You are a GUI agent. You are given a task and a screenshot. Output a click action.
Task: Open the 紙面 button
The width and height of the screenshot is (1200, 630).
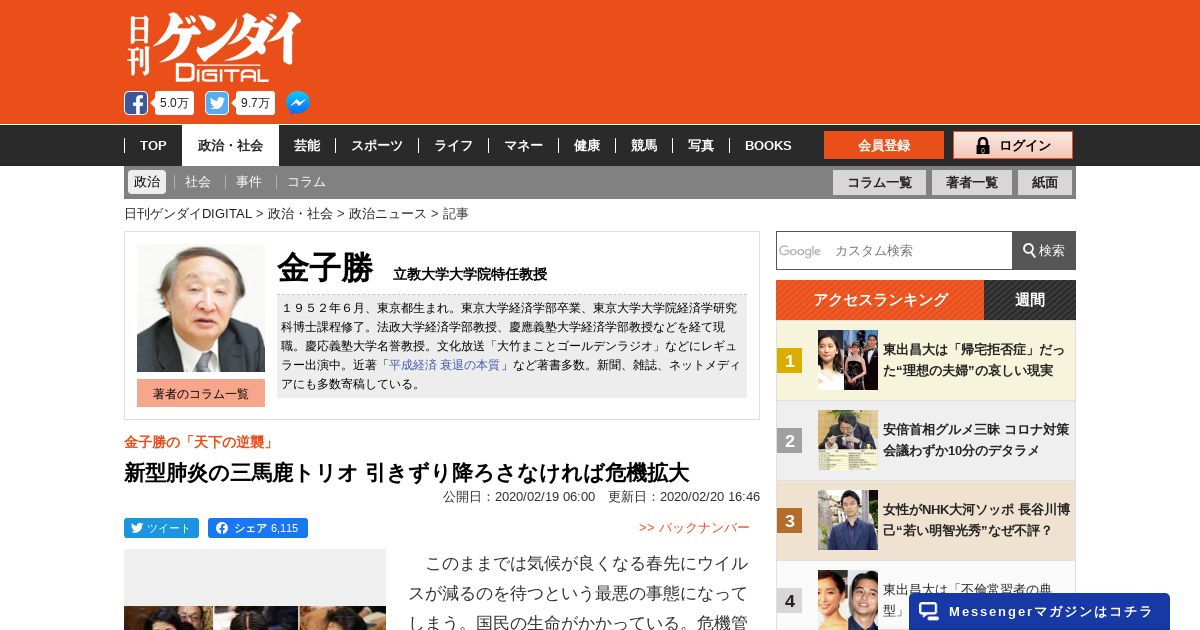1045,183
